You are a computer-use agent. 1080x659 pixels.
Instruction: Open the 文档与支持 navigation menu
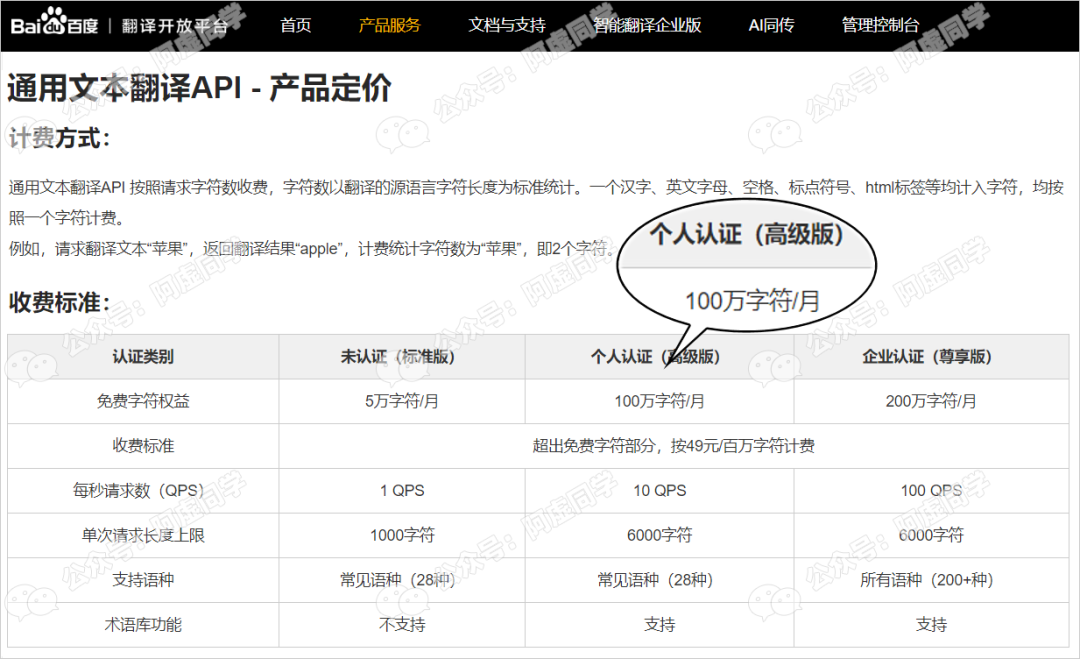507,25
